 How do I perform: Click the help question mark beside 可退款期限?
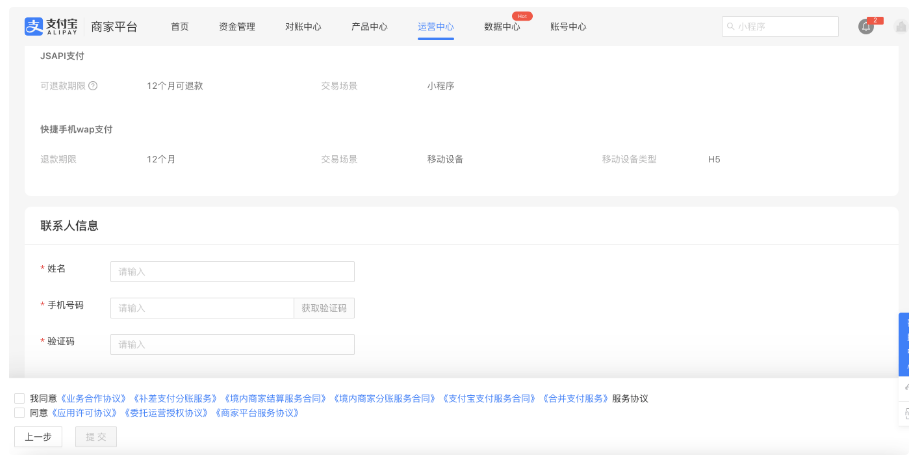93,86
